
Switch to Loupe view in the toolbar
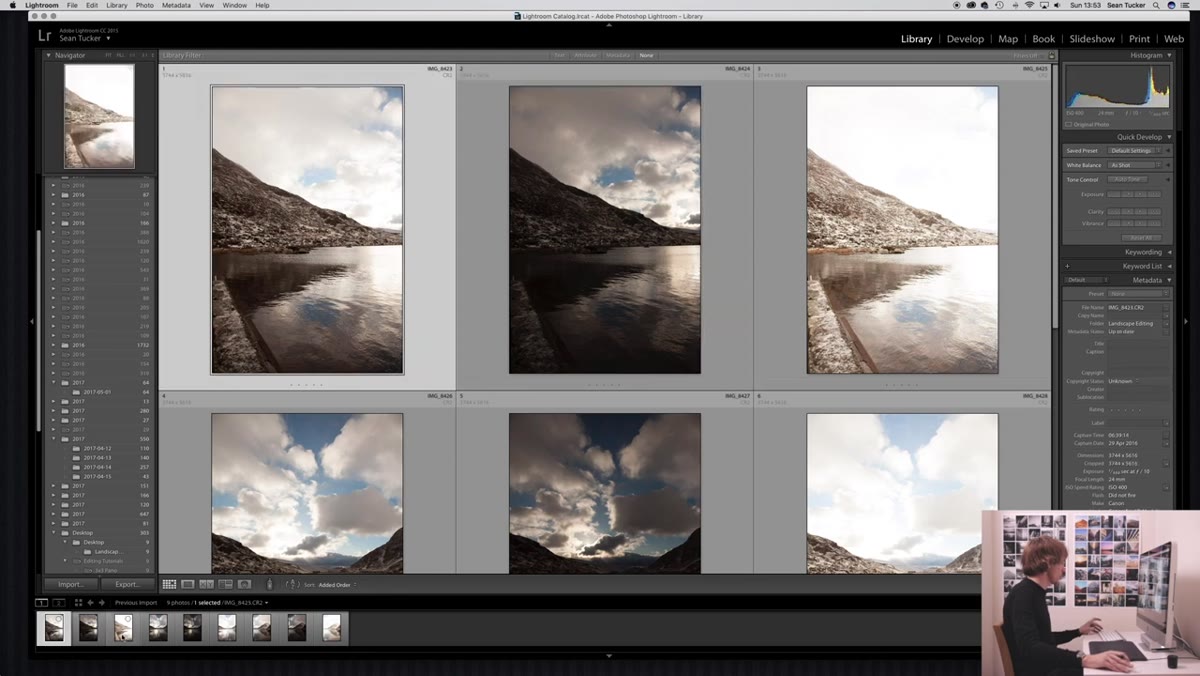tap(188, 584)
